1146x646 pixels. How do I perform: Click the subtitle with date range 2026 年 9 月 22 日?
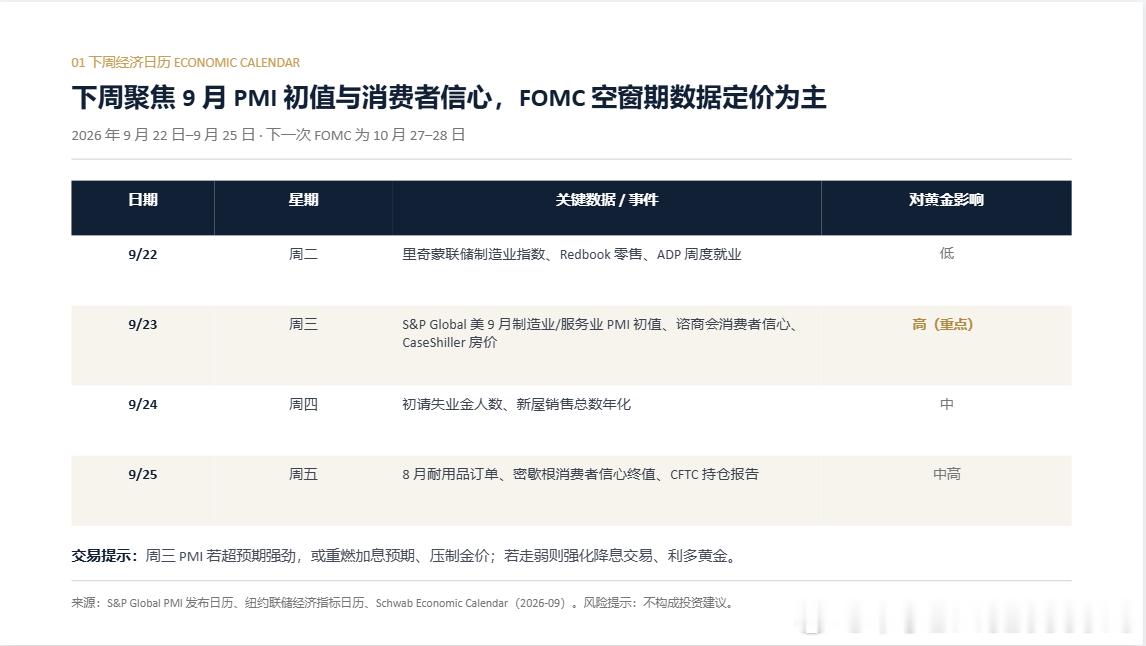coord(268,135)
